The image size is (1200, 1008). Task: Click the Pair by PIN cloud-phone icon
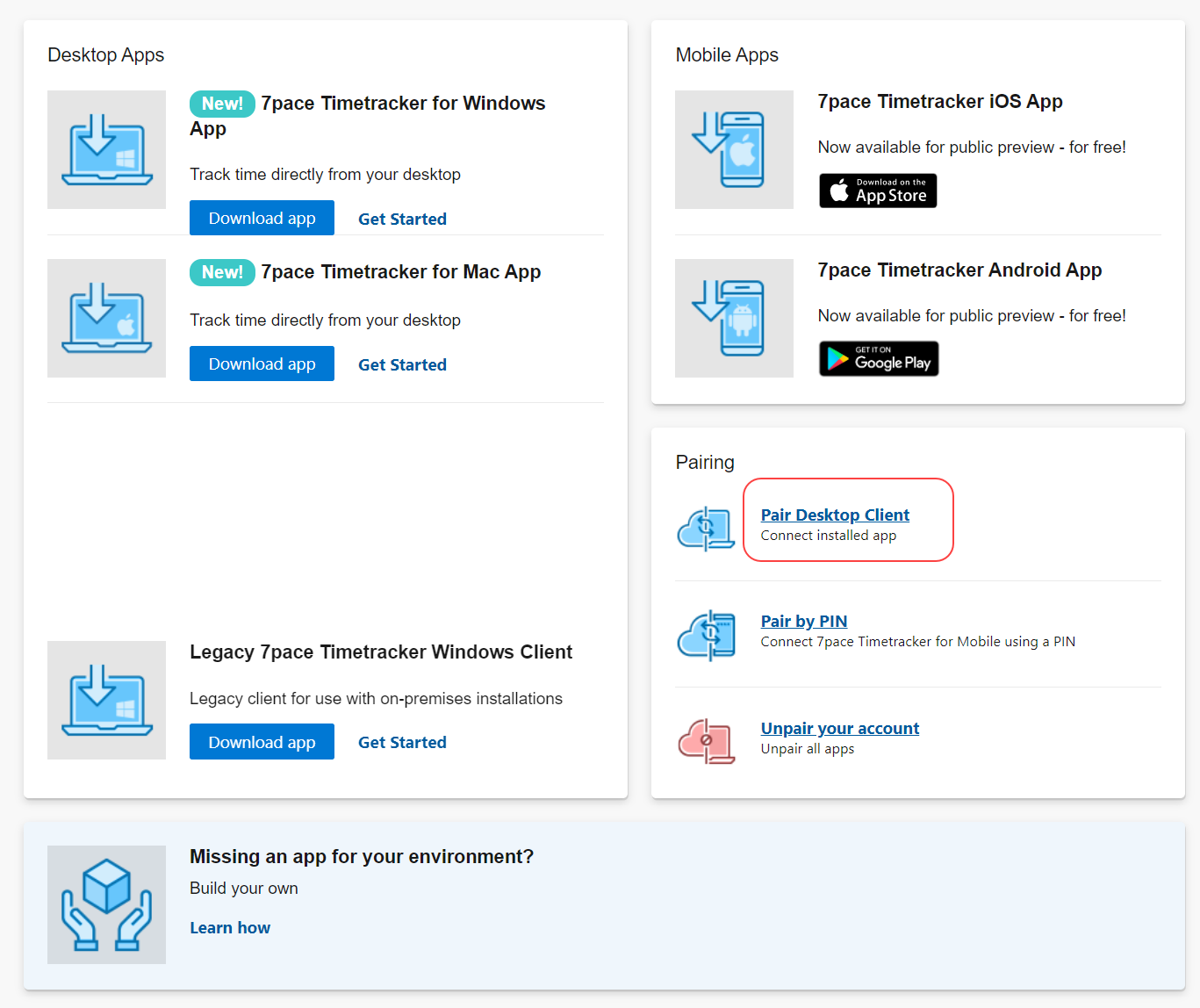706,635
